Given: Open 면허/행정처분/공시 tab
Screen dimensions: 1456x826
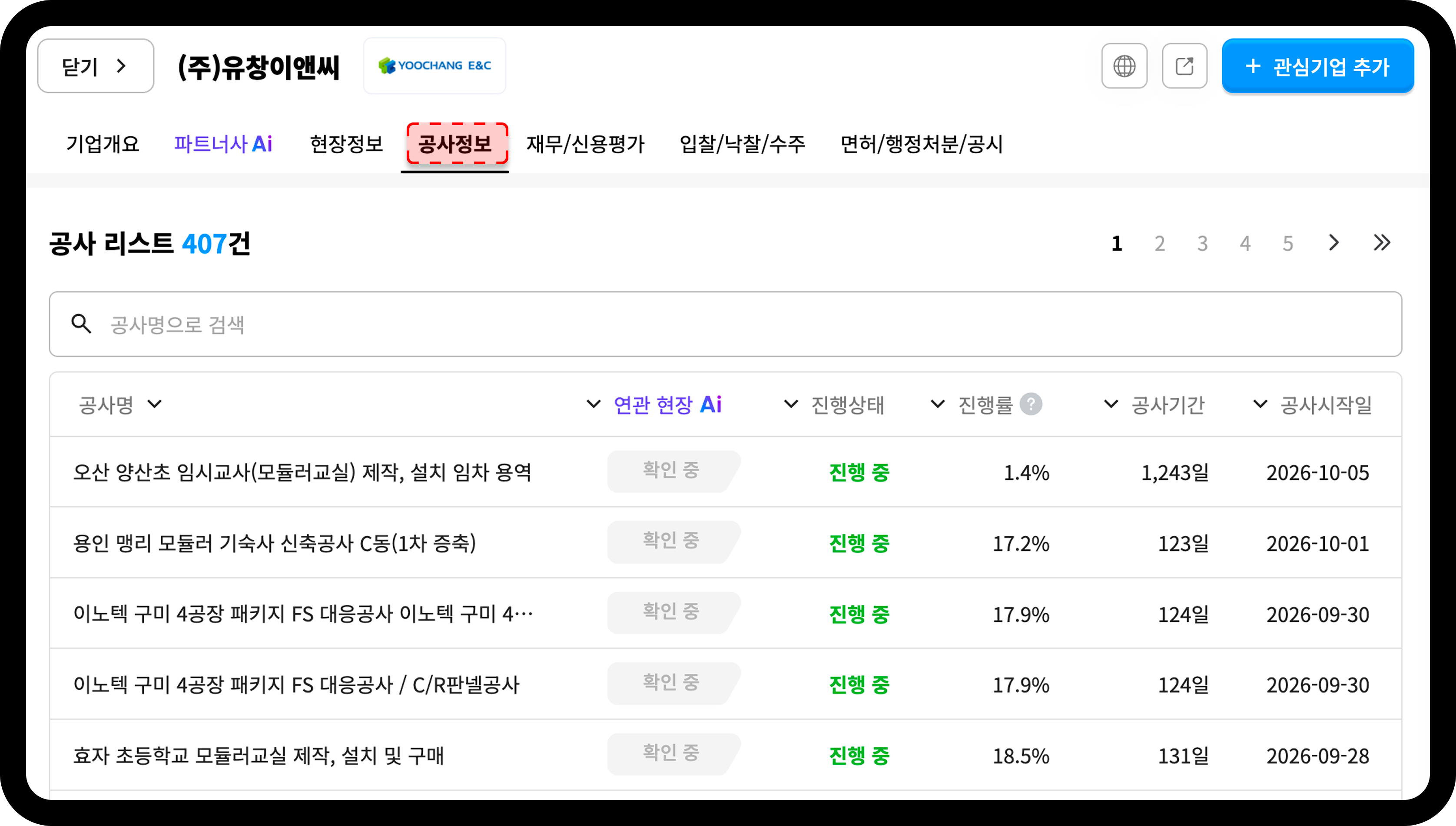Looking at the screenshot, I should pos(922,143).
